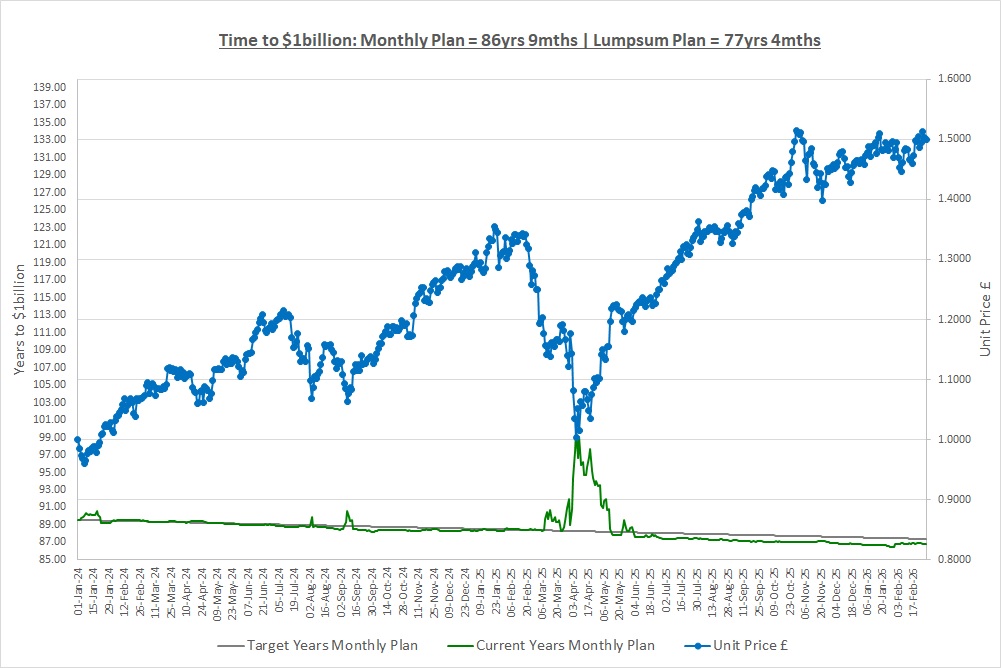Click the 17-Feb-26 date label

click(912, 590)
